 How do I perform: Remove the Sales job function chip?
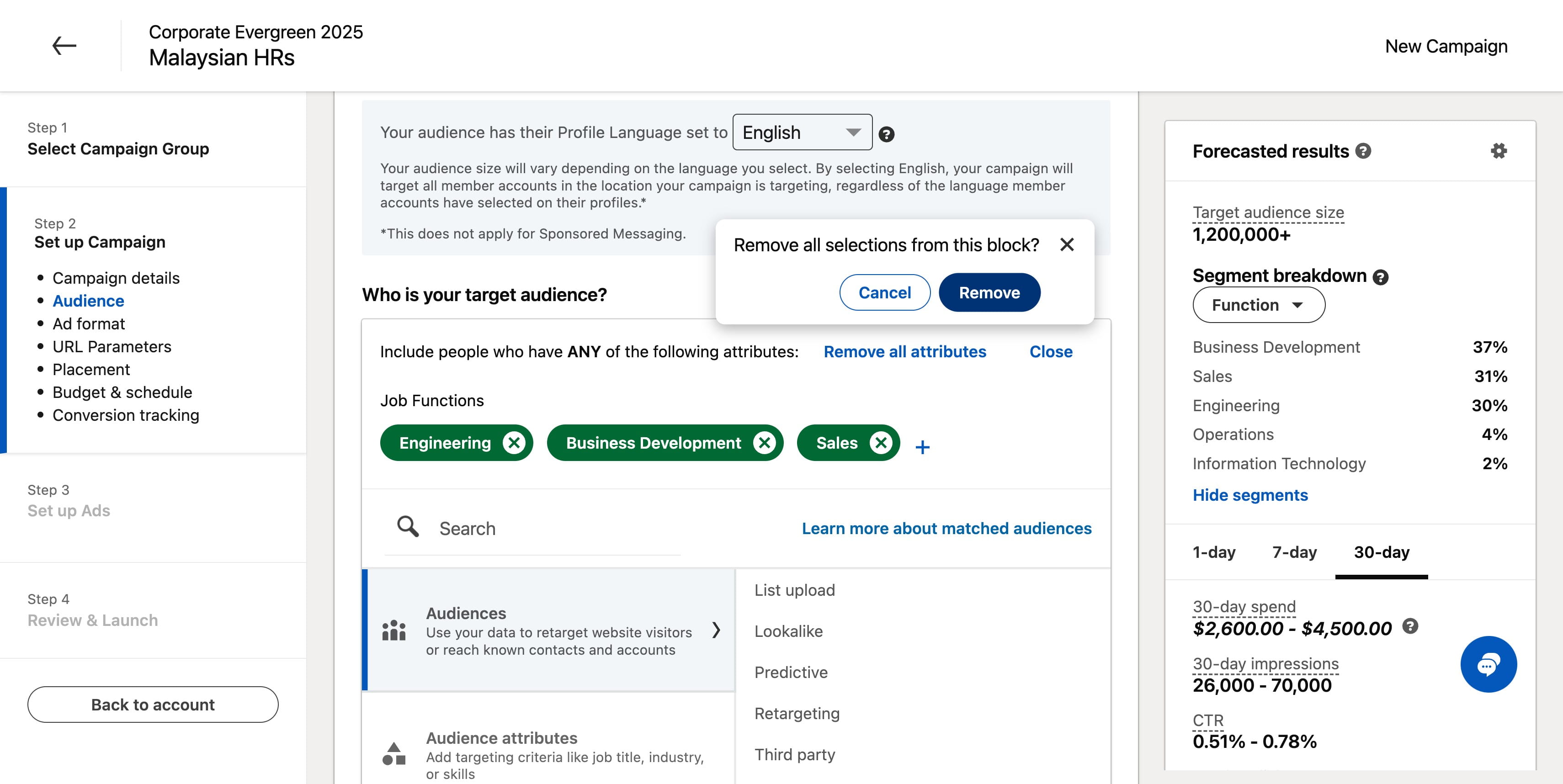click(x=880, y=443)
